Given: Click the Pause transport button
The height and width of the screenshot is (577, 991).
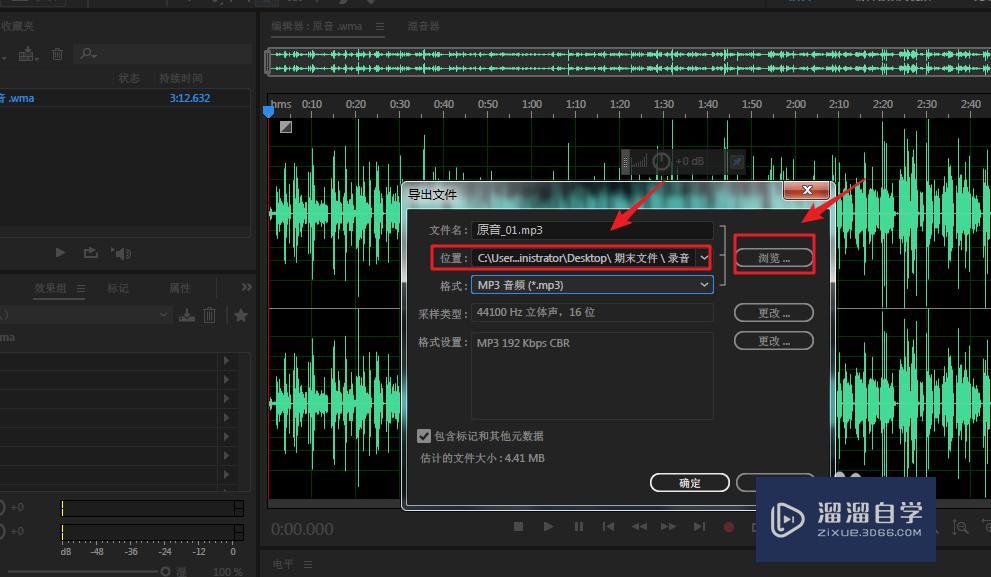Looking at the screenshot, I should 578,526.
